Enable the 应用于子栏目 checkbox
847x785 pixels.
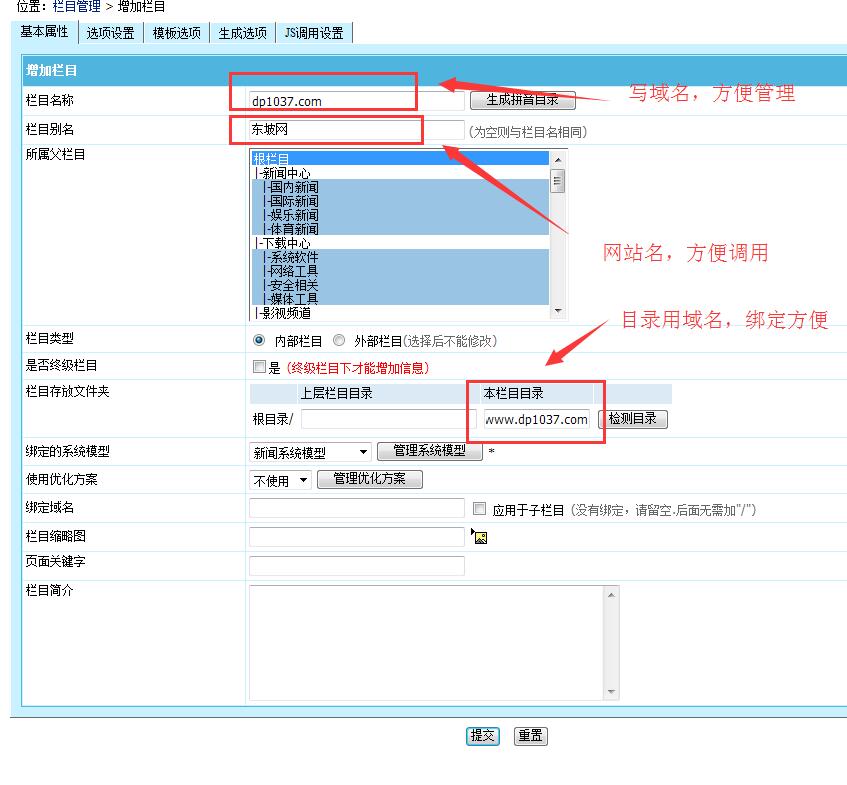click(479, 508)
